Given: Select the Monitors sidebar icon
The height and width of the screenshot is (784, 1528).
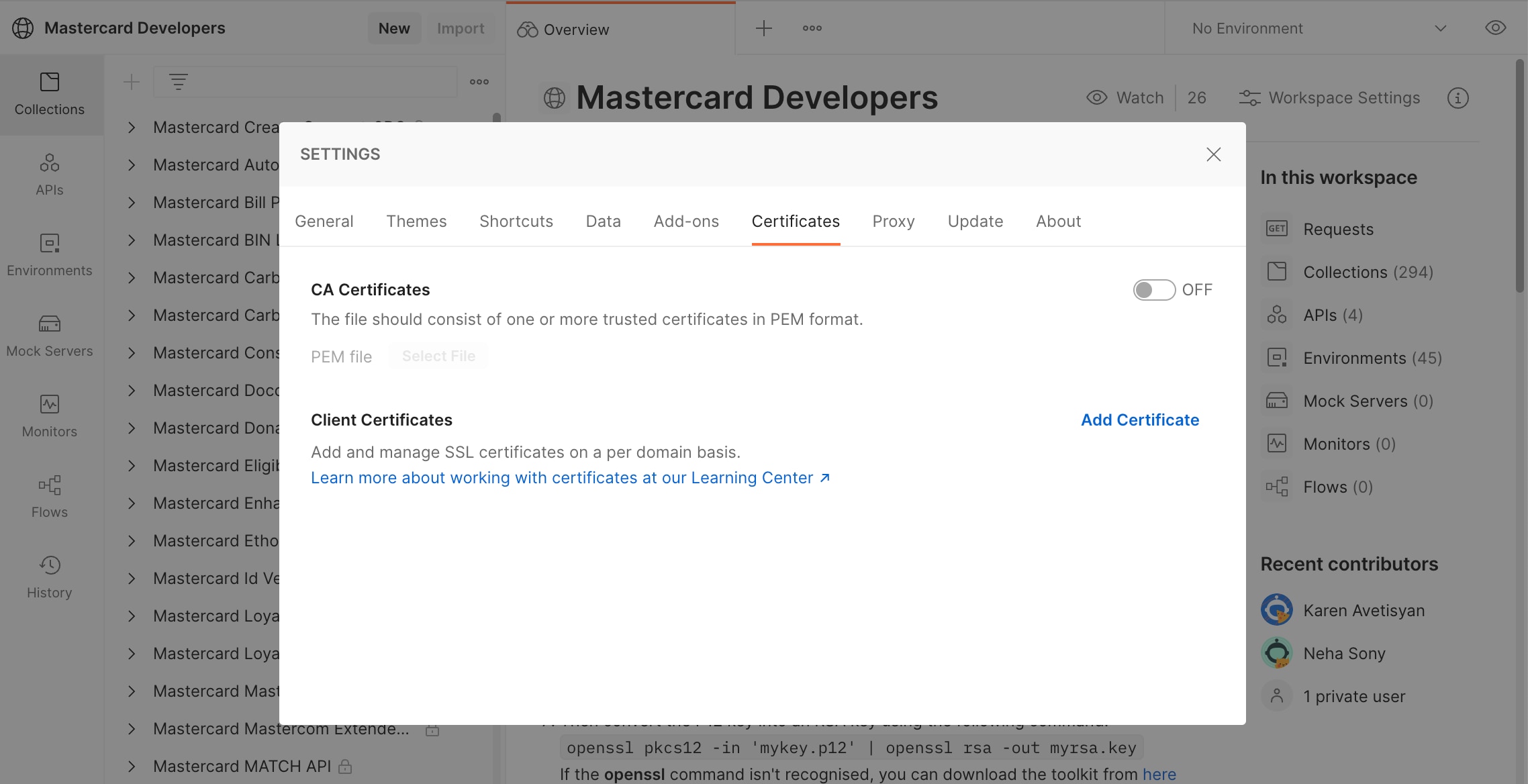Looking at the screenshot, I should click(x=50, y=416).
